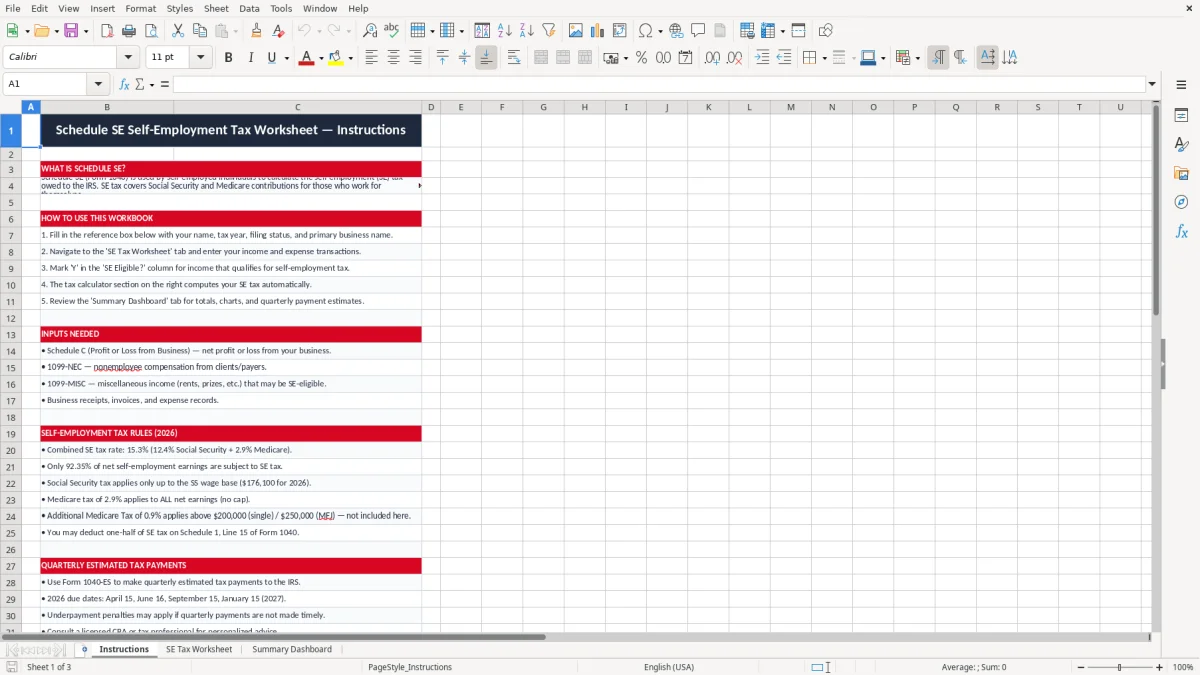
Task: Switch to SE Tax Worksheet tab
Action: click(x=199, y=649)
